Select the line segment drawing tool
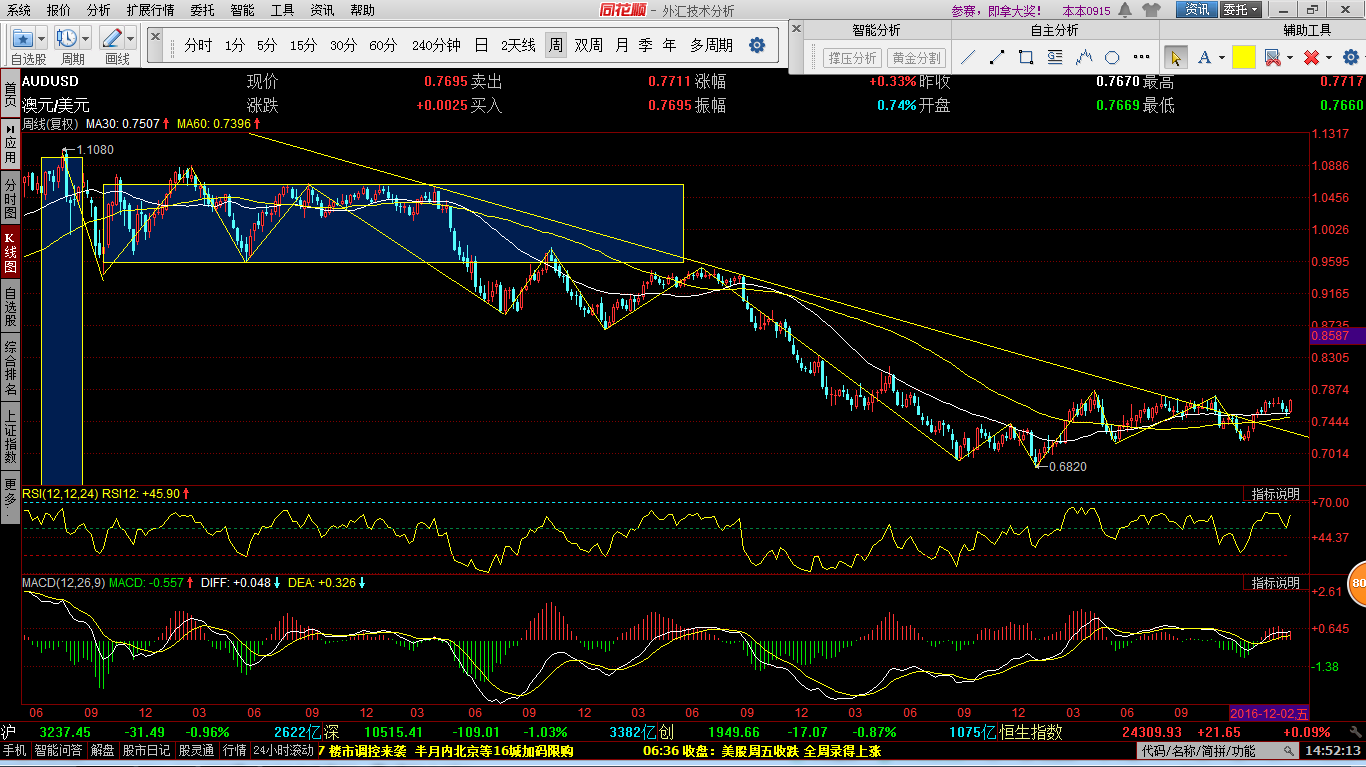 point(997,57)
